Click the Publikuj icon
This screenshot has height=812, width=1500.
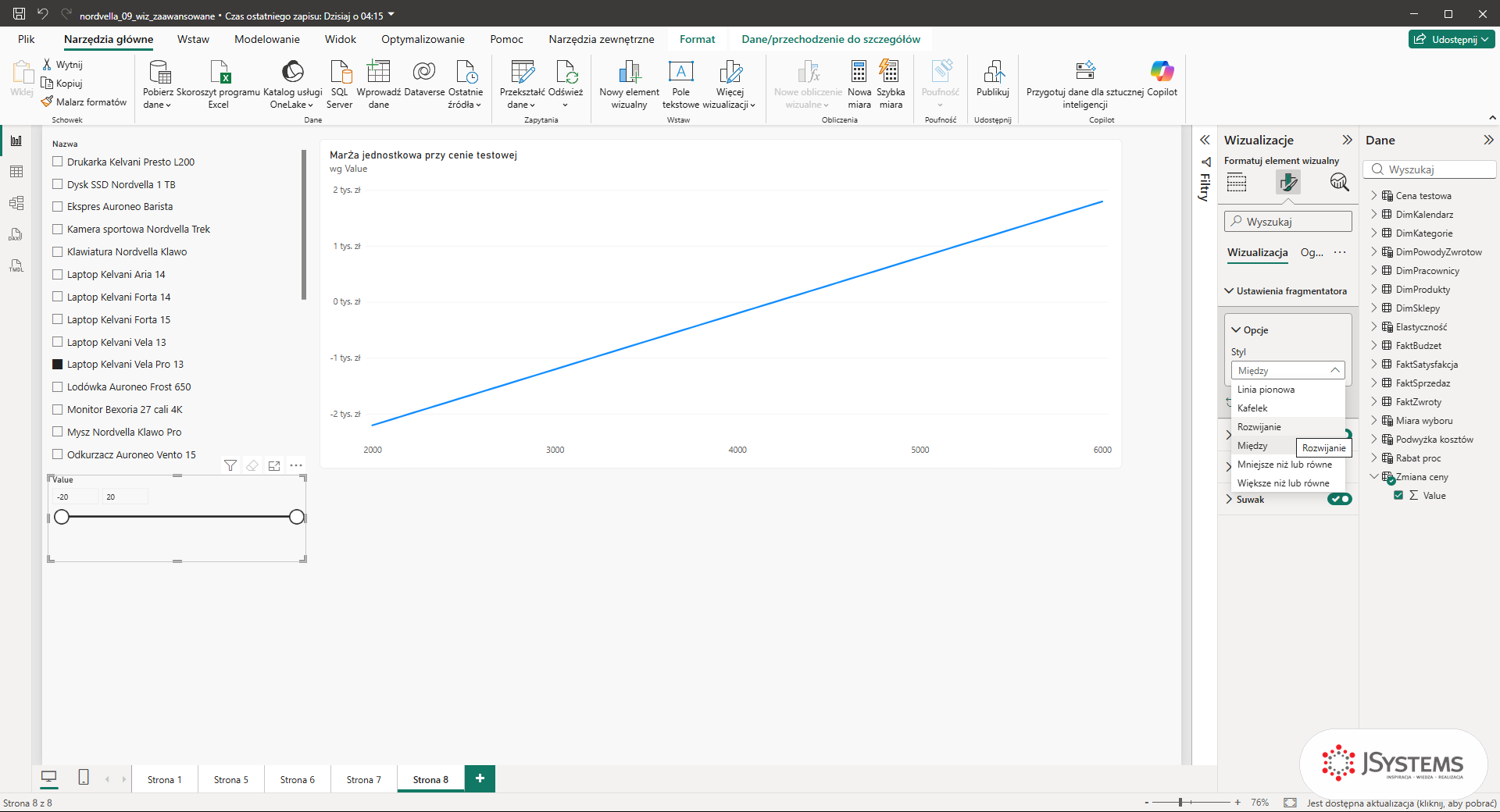[993, 80]
